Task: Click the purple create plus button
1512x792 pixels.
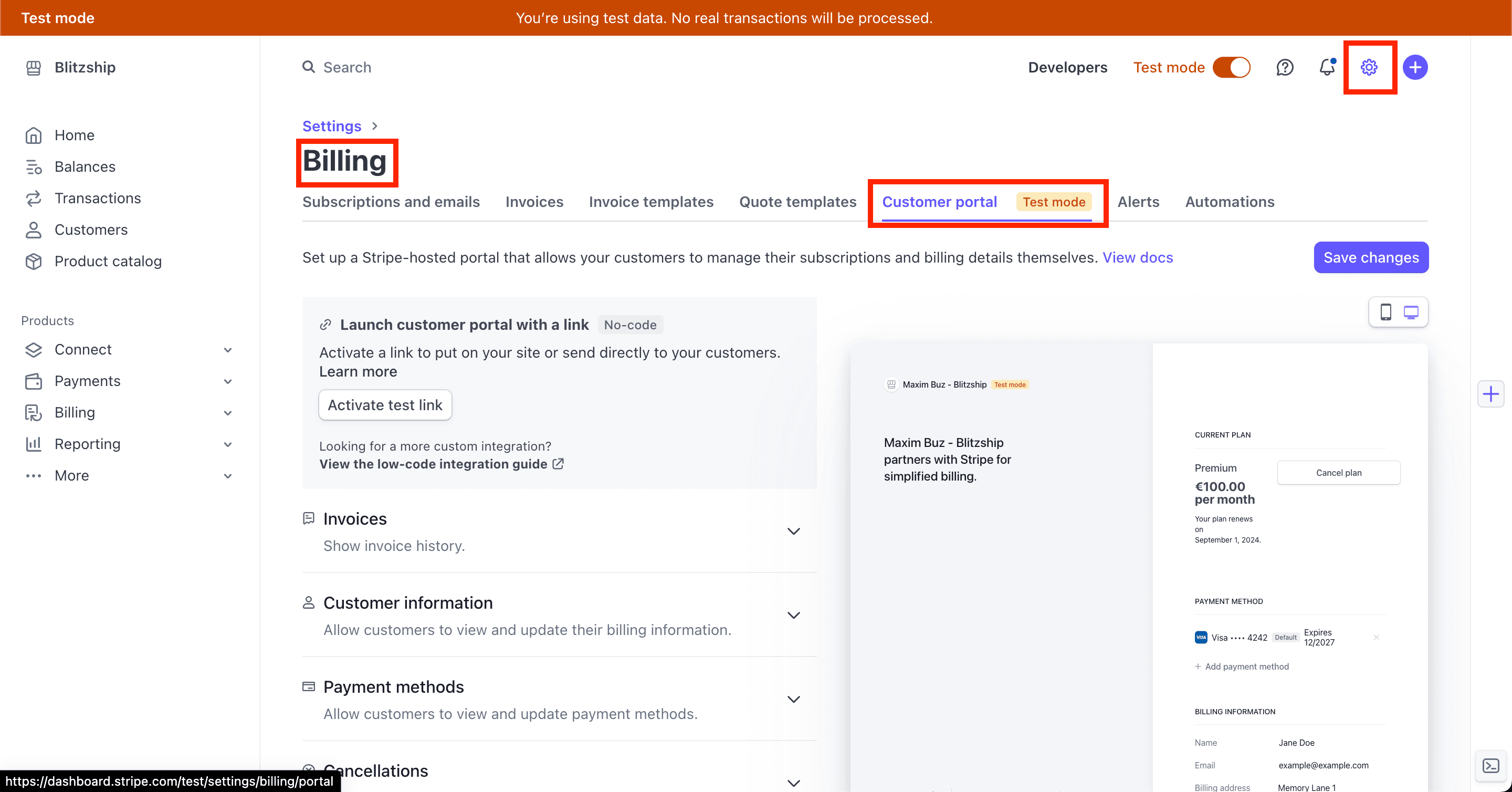Action: click(1415, 67)
